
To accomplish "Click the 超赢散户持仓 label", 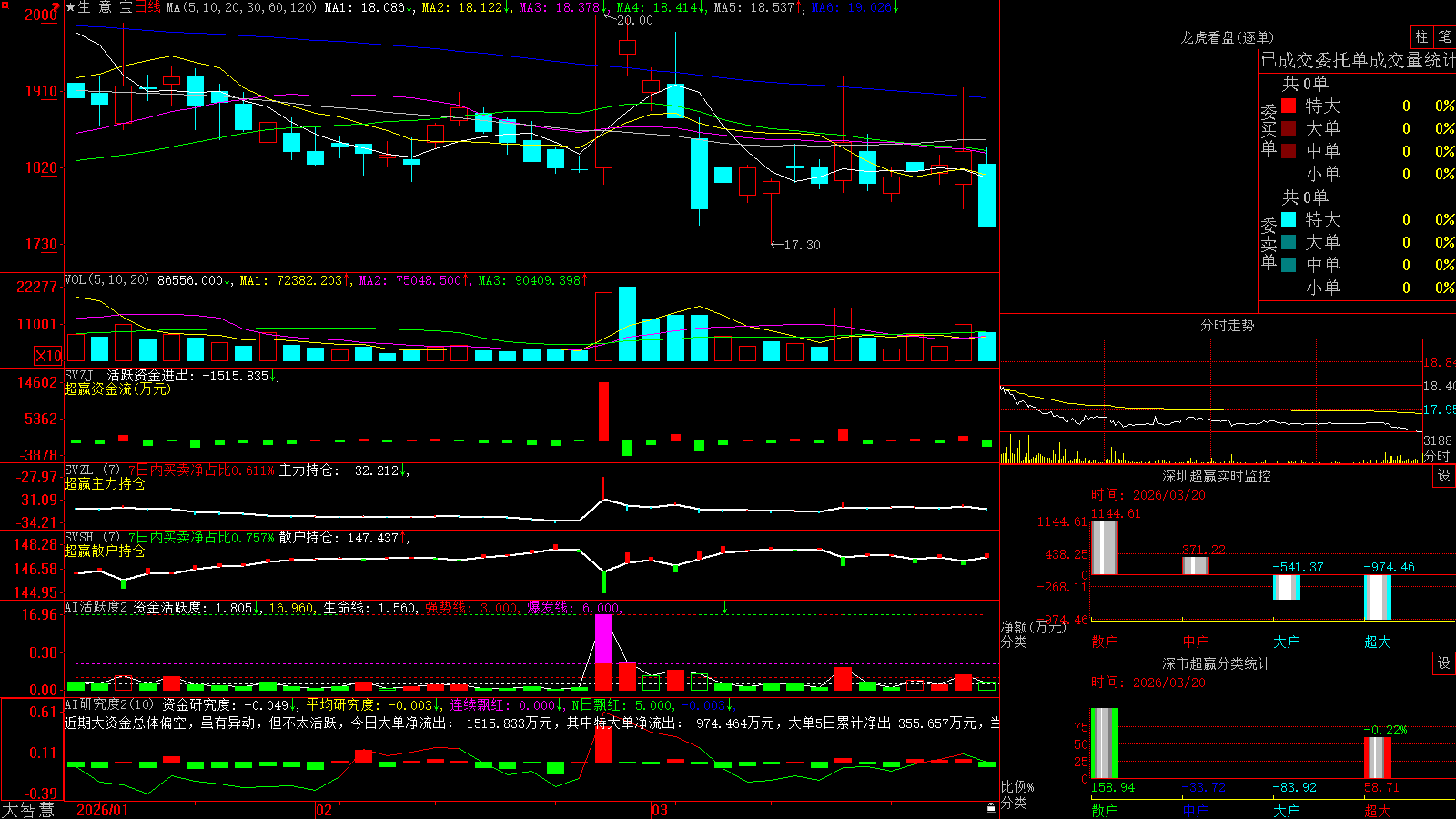I will (105, 551).
